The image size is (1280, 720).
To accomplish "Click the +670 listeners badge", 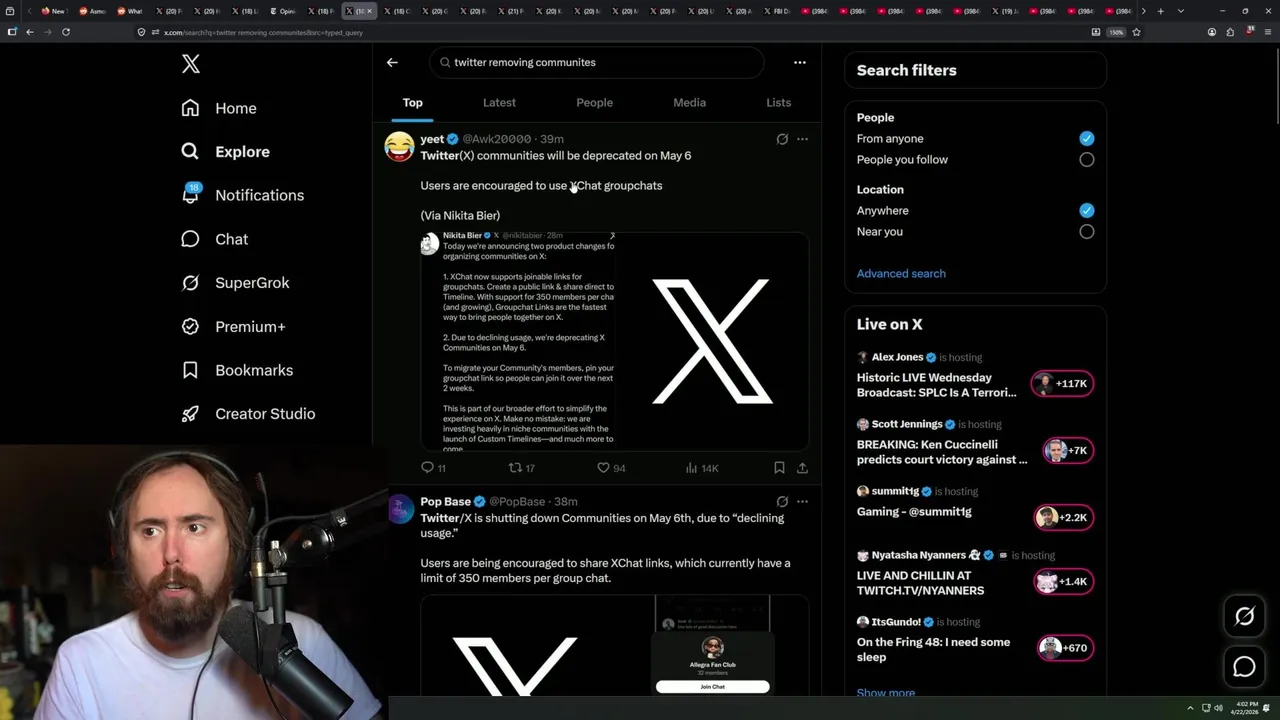I will point(1066,648).
